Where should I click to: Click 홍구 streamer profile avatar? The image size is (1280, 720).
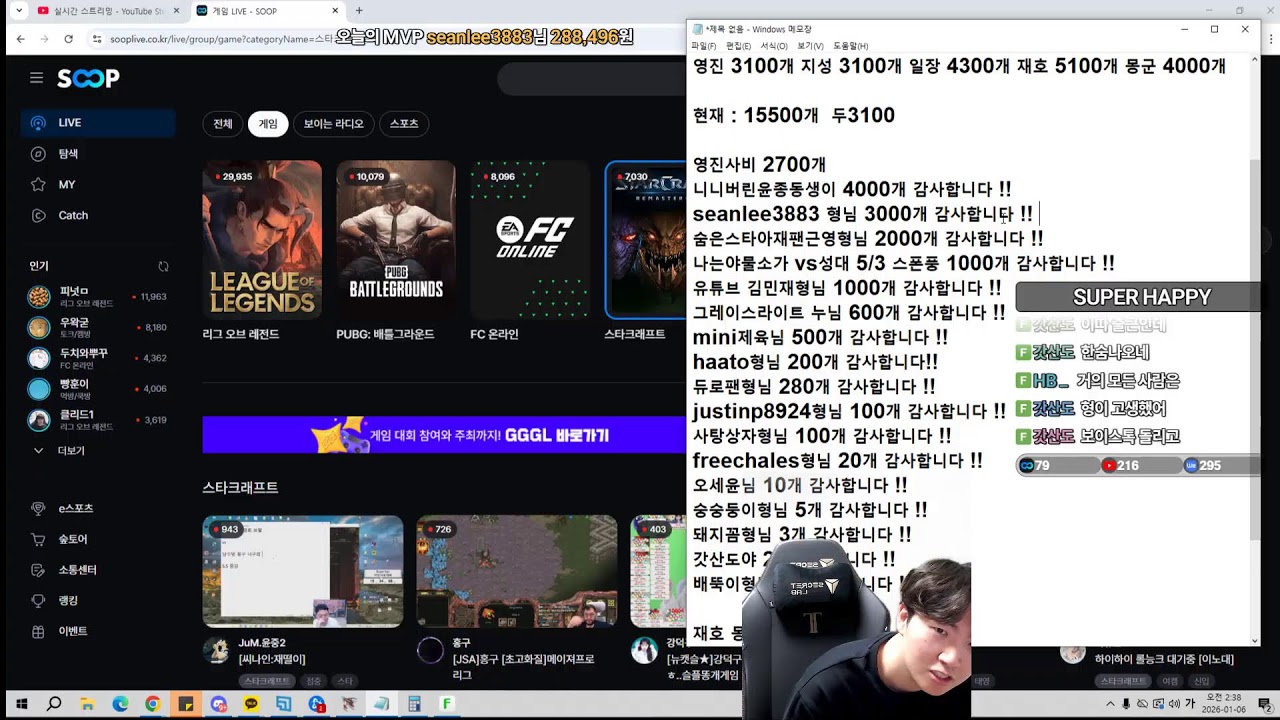[x=430, y=651]
